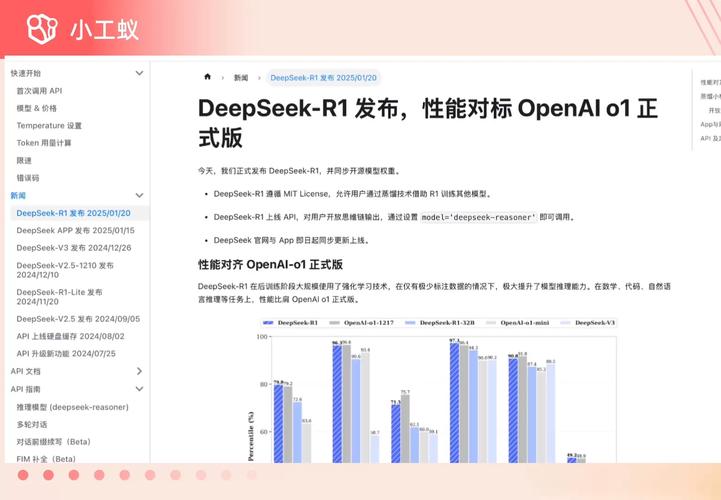Open DeepSeek-R1-Lite 发布 2024/11/20

[x=60, y=297]
